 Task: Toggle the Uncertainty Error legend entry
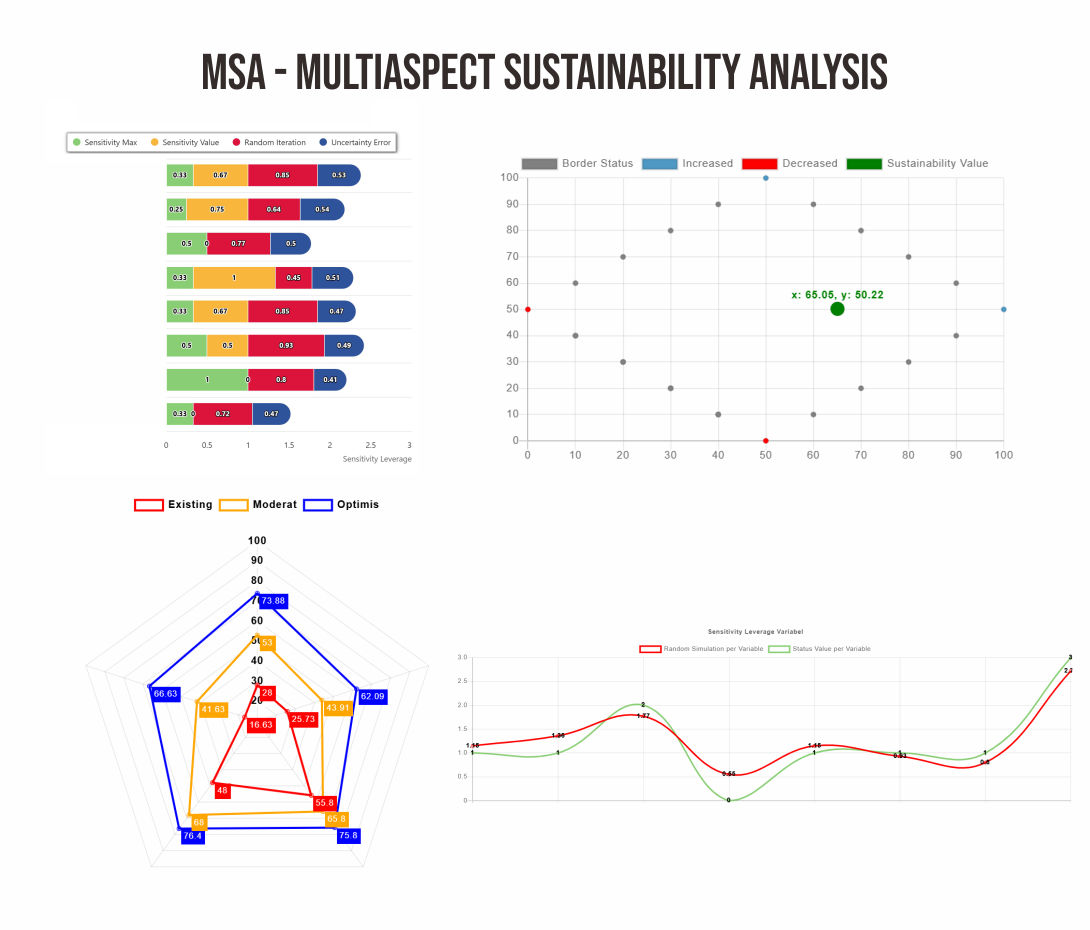coord(353,143)
